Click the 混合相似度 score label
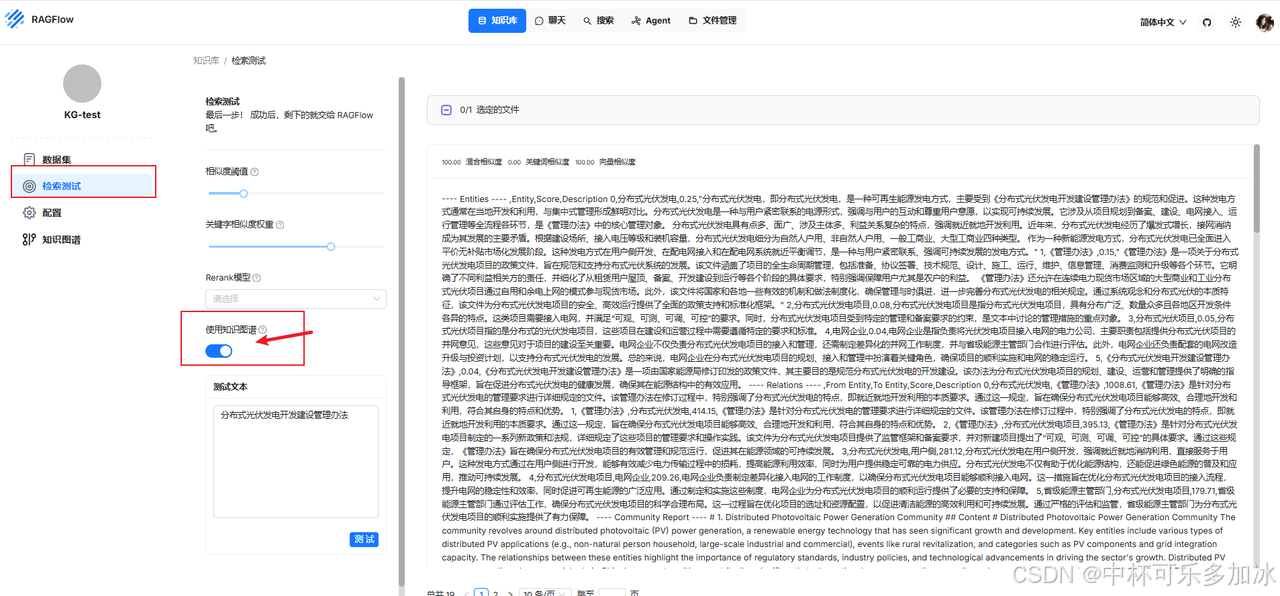This screenshot has height=596, width=1280. (x=484, y=162)
